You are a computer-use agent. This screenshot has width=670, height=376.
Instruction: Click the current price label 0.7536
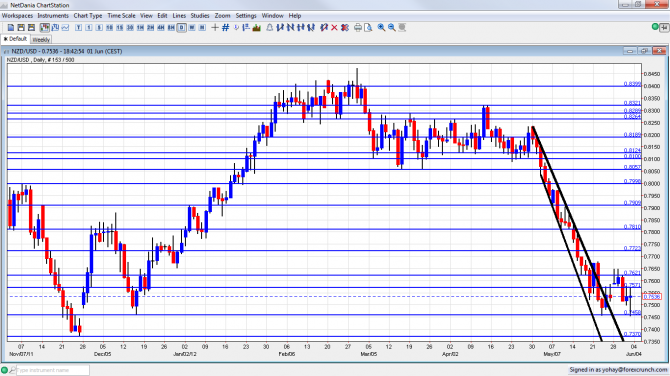pyautogui.click(x=652, y=297)
